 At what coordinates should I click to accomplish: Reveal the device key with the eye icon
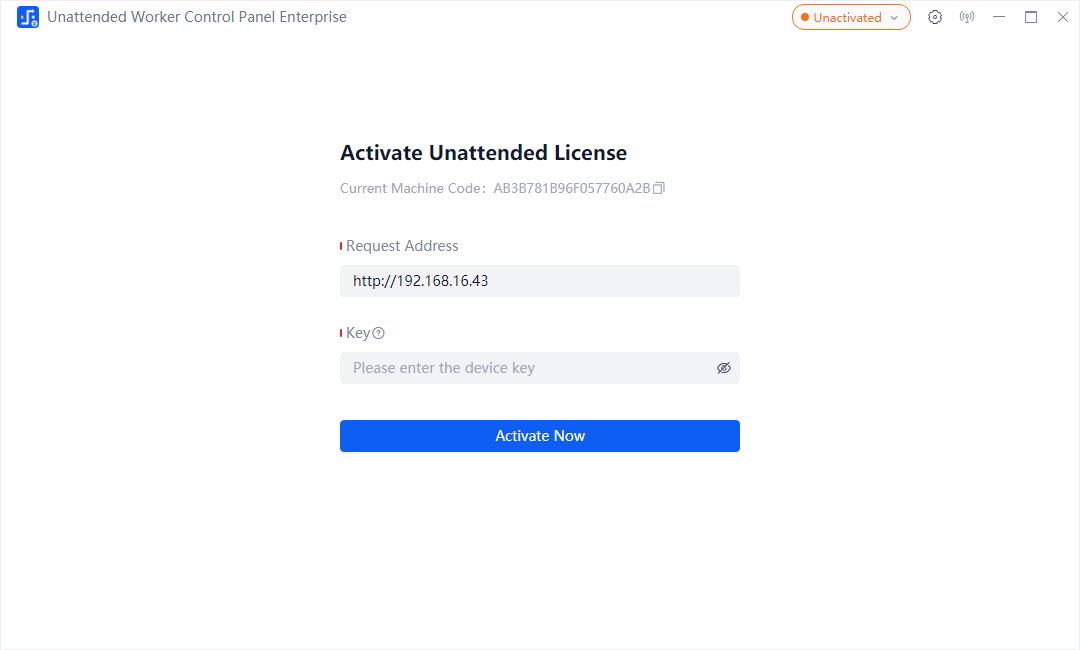coord(724,368)
